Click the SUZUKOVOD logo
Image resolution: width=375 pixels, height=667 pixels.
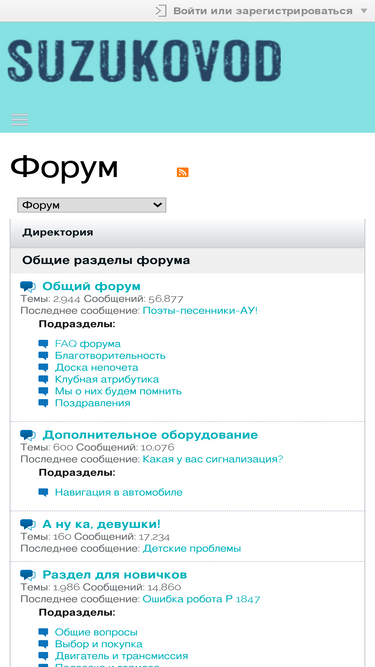[x=144, y=60]
